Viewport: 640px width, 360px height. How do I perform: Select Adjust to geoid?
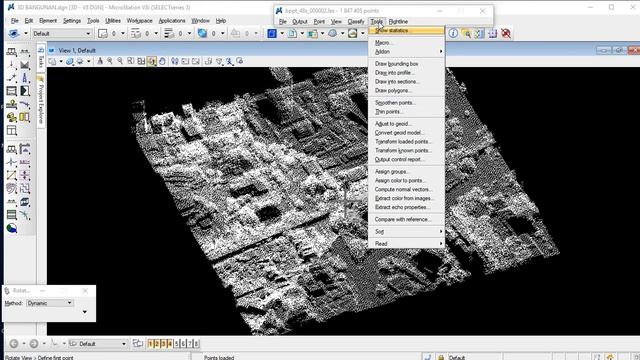pos(406,124)
